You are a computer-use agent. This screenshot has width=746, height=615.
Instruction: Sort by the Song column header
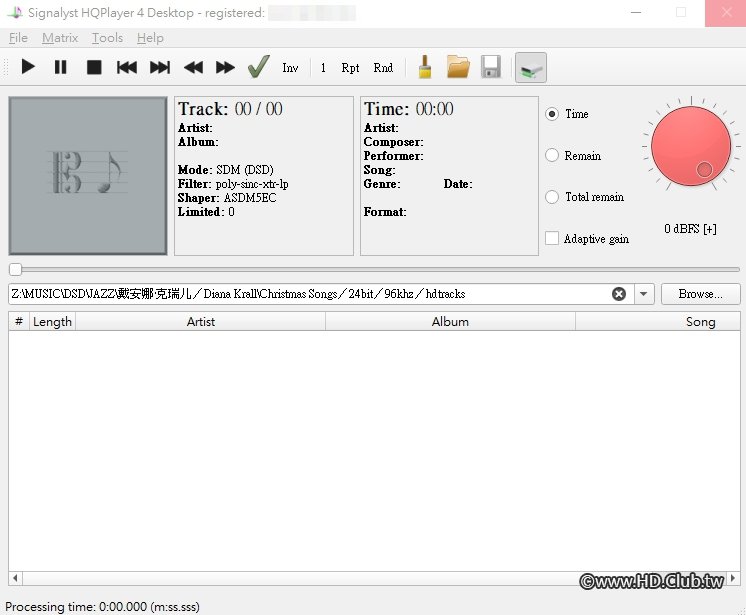[x=658, y=322]
